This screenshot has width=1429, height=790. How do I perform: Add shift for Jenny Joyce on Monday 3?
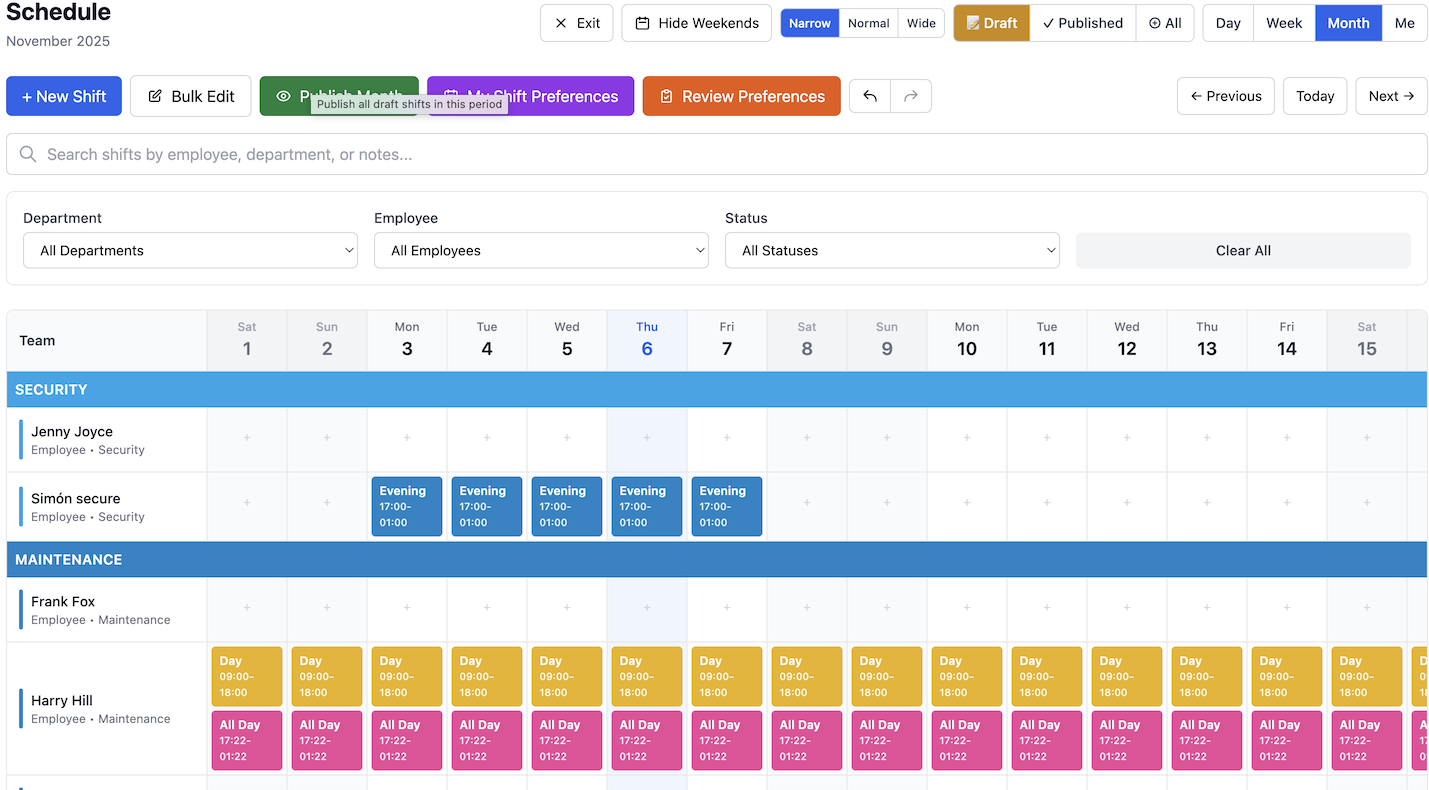tap(407, 438)
